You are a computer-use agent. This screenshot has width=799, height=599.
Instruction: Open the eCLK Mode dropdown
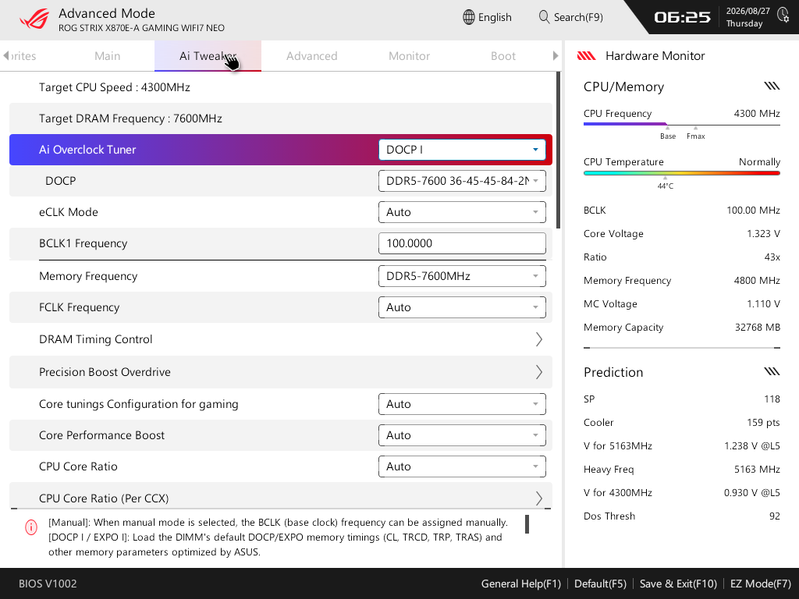click(462, 212)
